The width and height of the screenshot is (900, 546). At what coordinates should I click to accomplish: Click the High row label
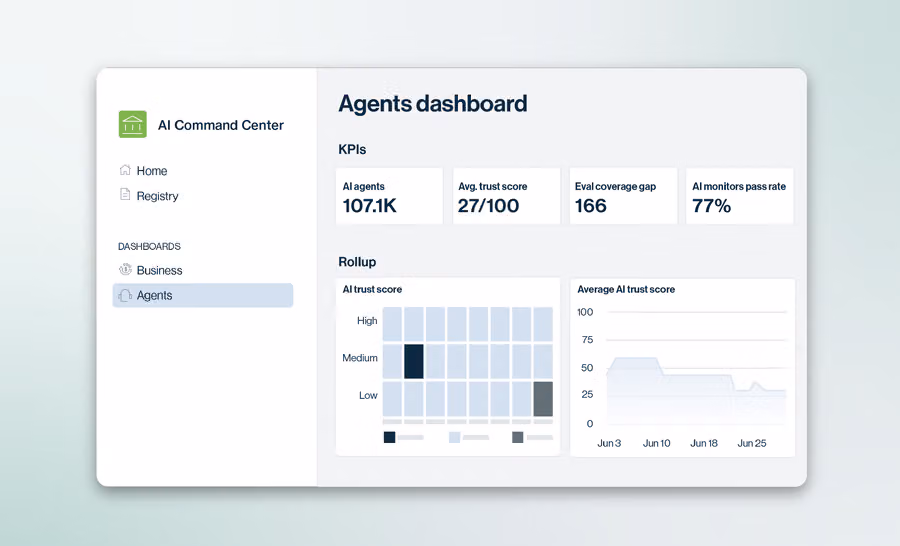pos(367,320)
